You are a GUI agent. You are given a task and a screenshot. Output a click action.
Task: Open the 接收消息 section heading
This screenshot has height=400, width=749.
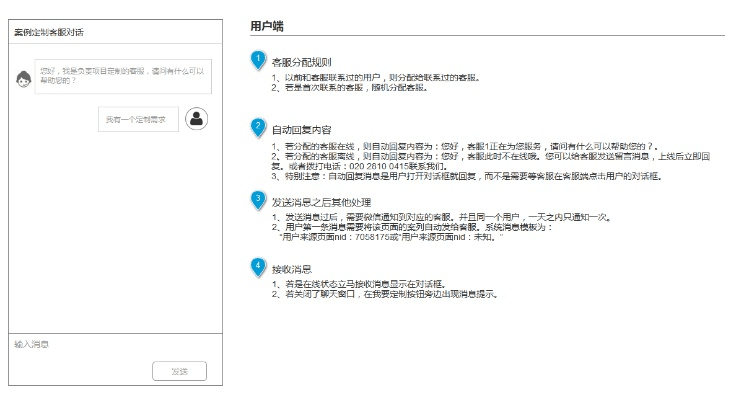pos(291,269)
